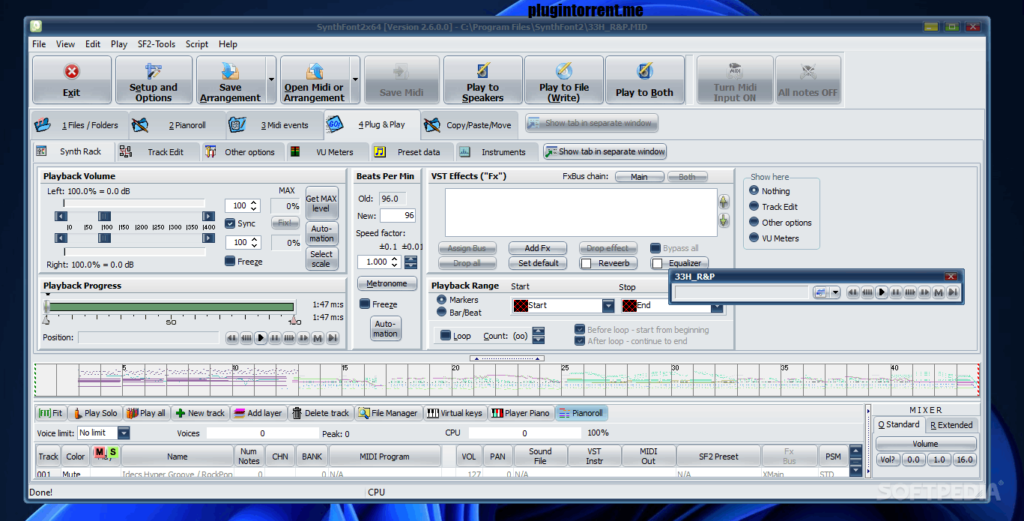Click the green Playback Progress bar
The height and width of the screenshot is (521, 1024).
(x=171, y=306)
